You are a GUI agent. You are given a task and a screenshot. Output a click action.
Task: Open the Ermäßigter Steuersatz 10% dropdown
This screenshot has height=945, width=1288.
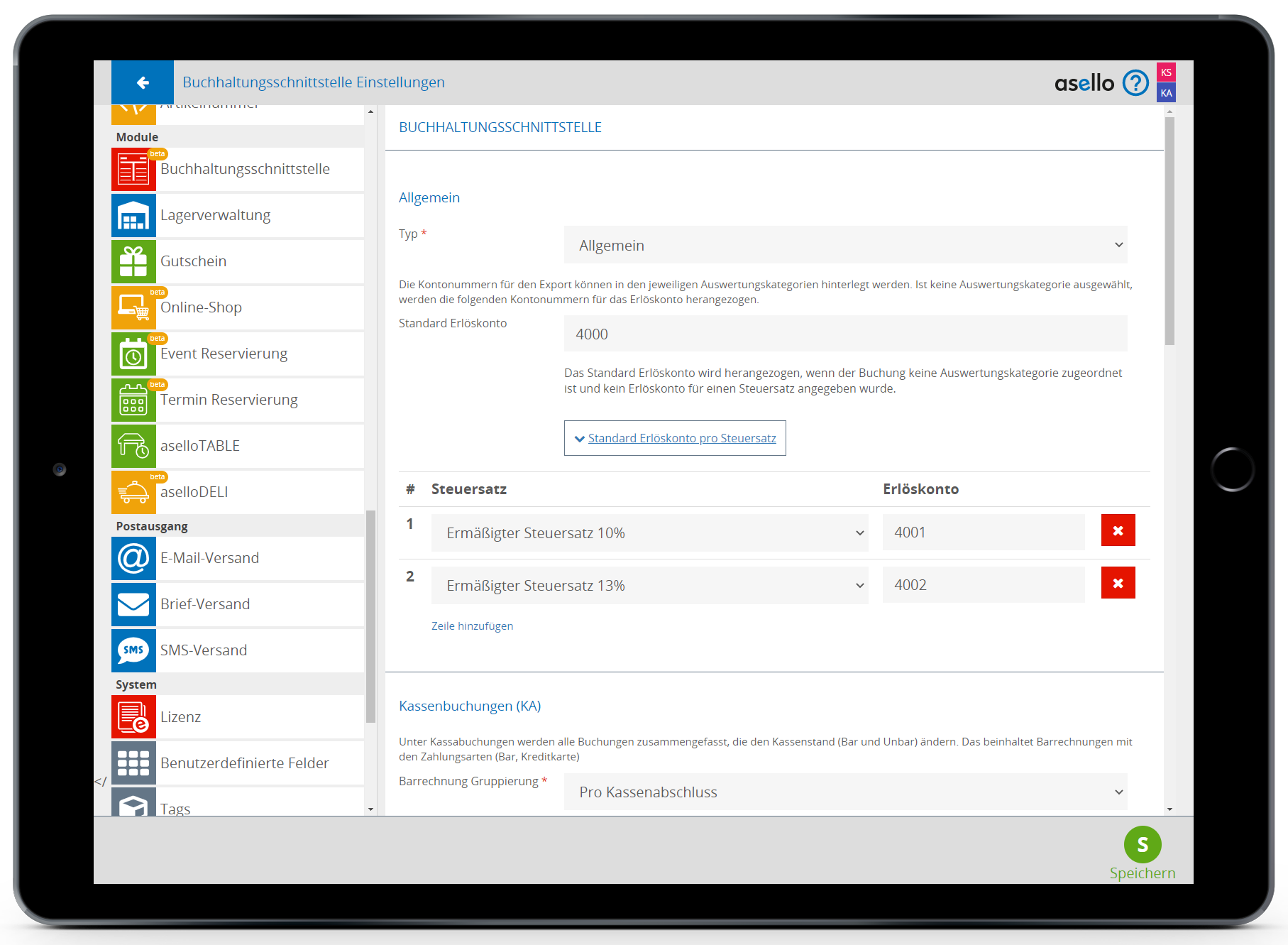(x=649, y=533)
